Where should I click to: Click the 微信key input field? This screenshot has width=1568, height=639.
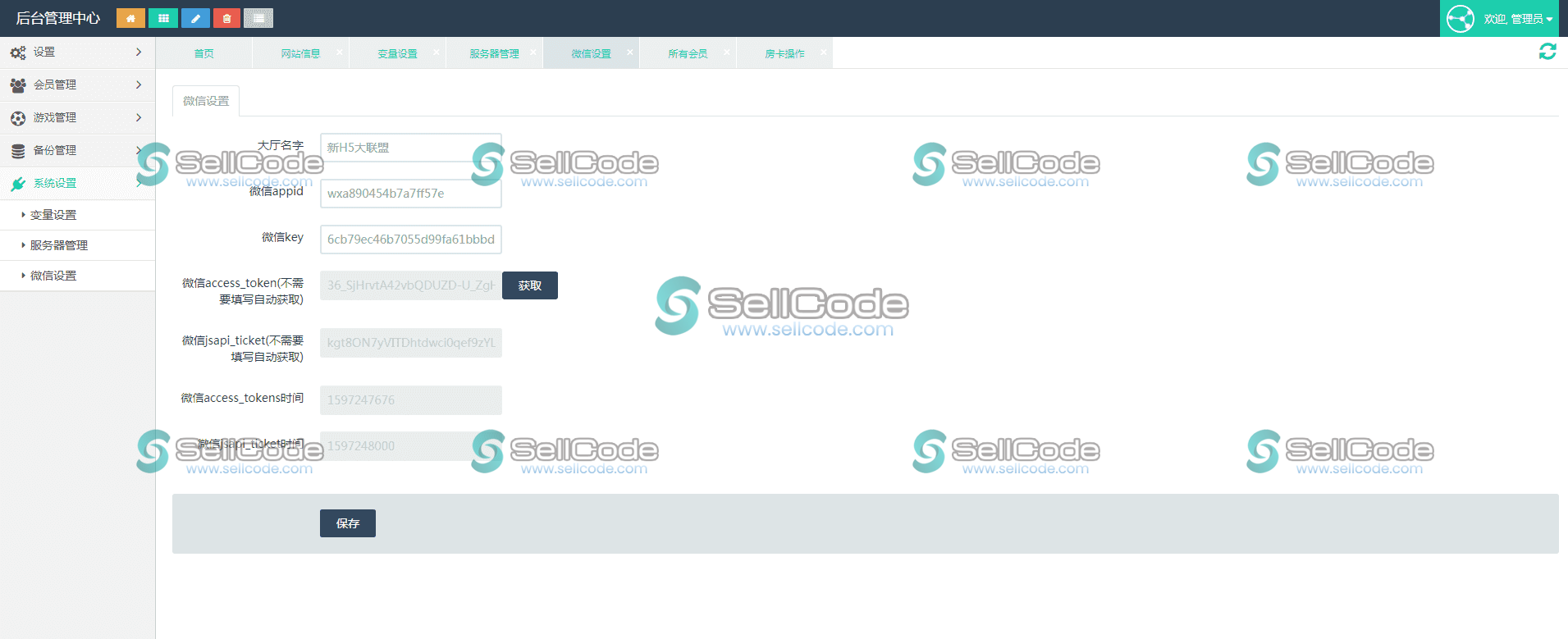pyautogui.click(x=410, y=240)
